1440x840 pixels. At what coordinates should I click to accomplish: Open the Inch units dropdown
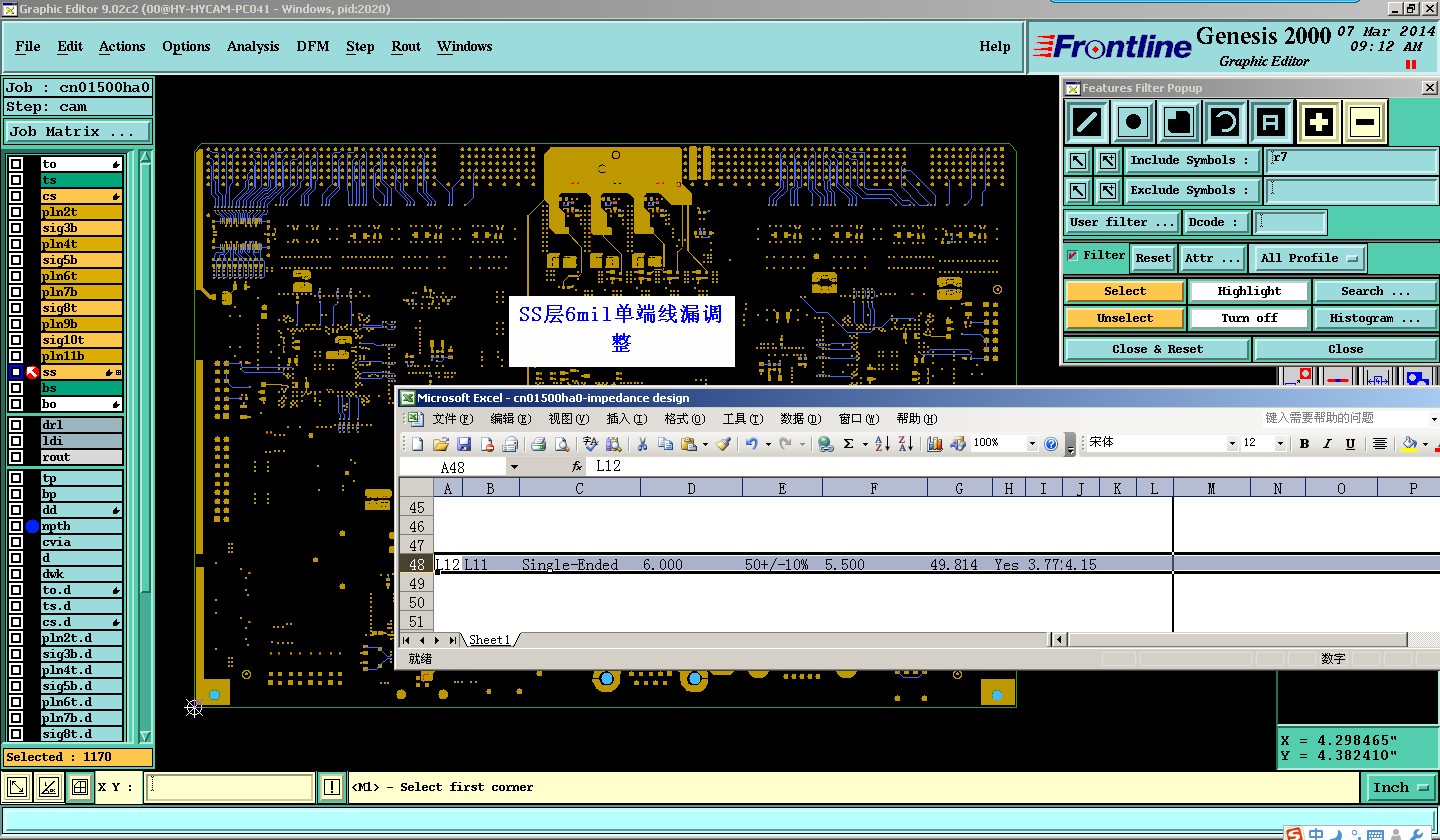1400,788
